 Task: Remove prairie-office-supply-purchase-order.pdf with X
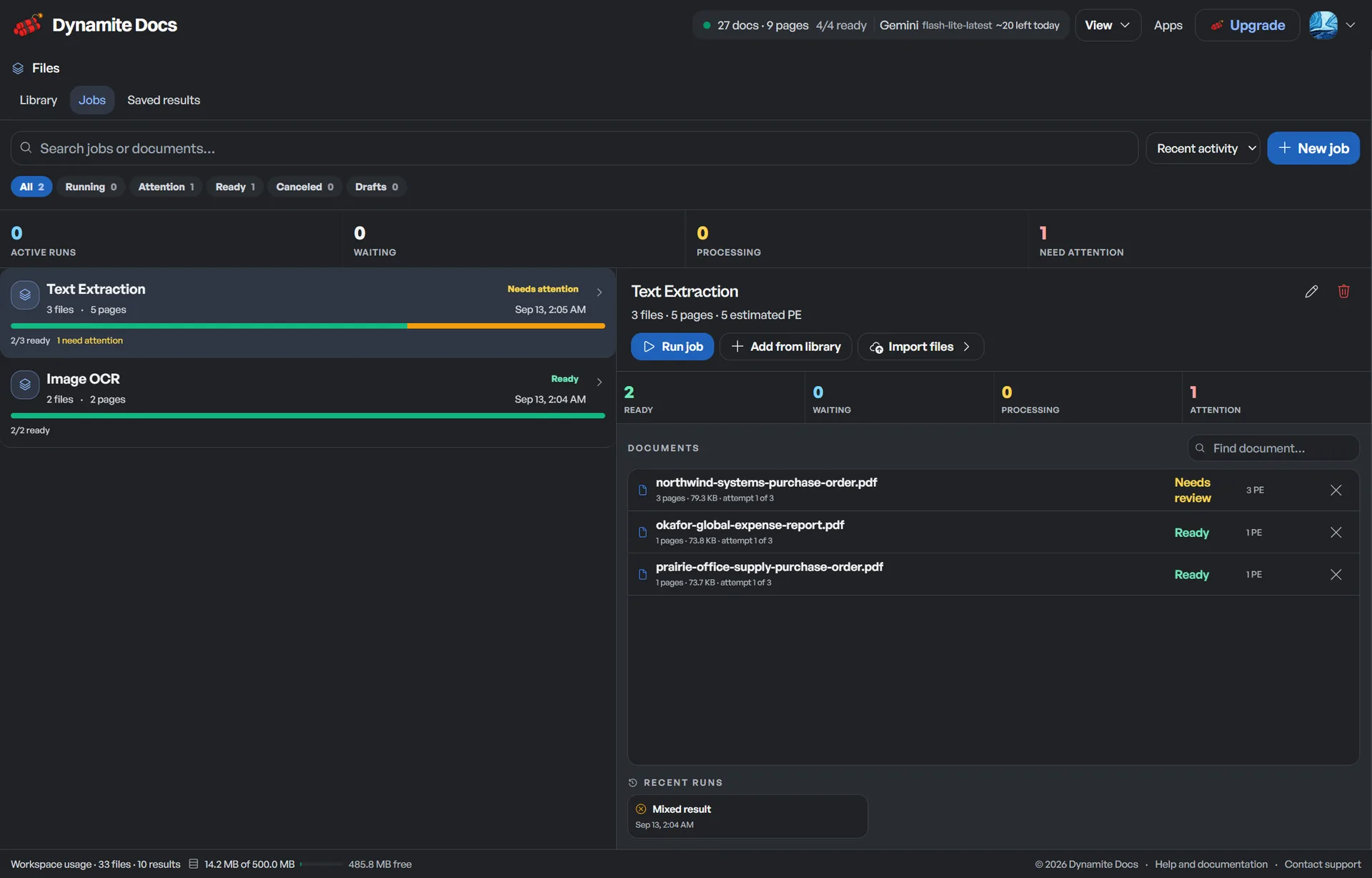(x=1336, y=575)
